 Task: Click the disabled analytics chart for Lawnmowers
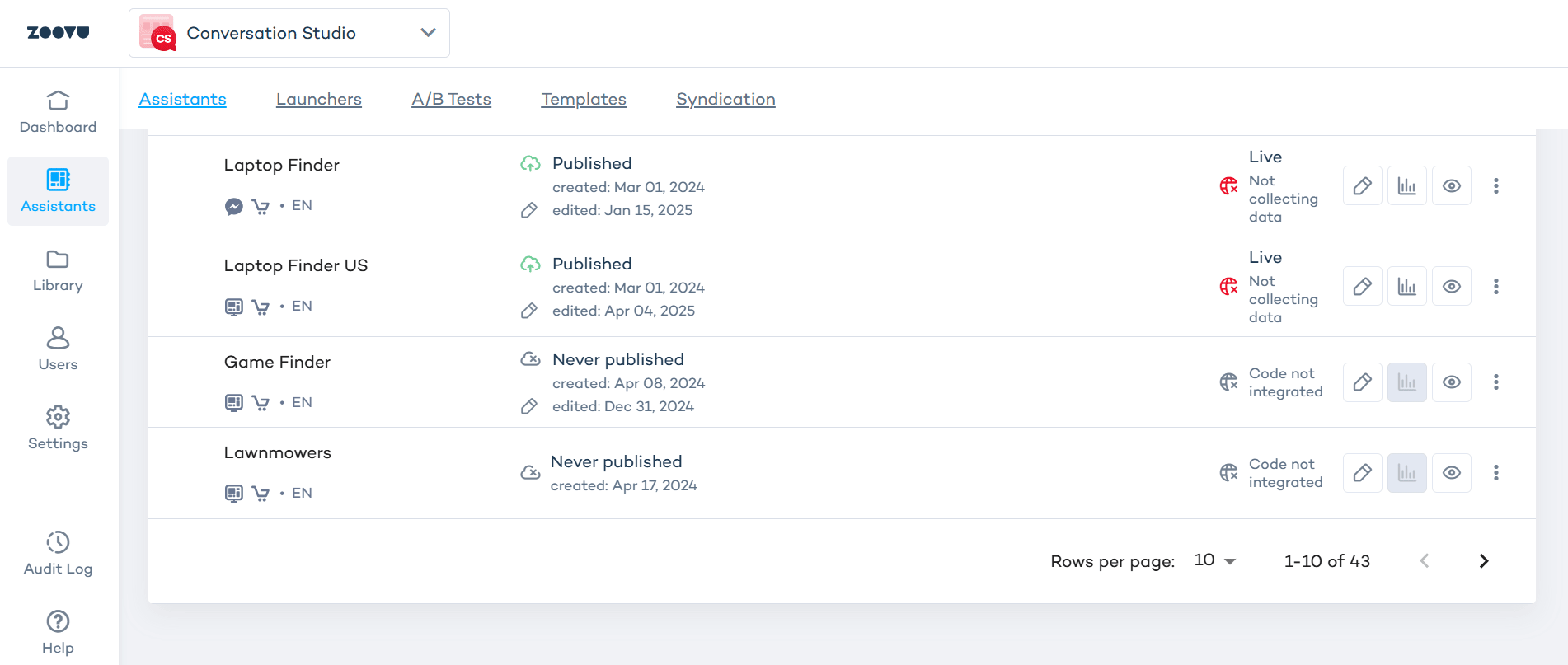point(1407,473)
